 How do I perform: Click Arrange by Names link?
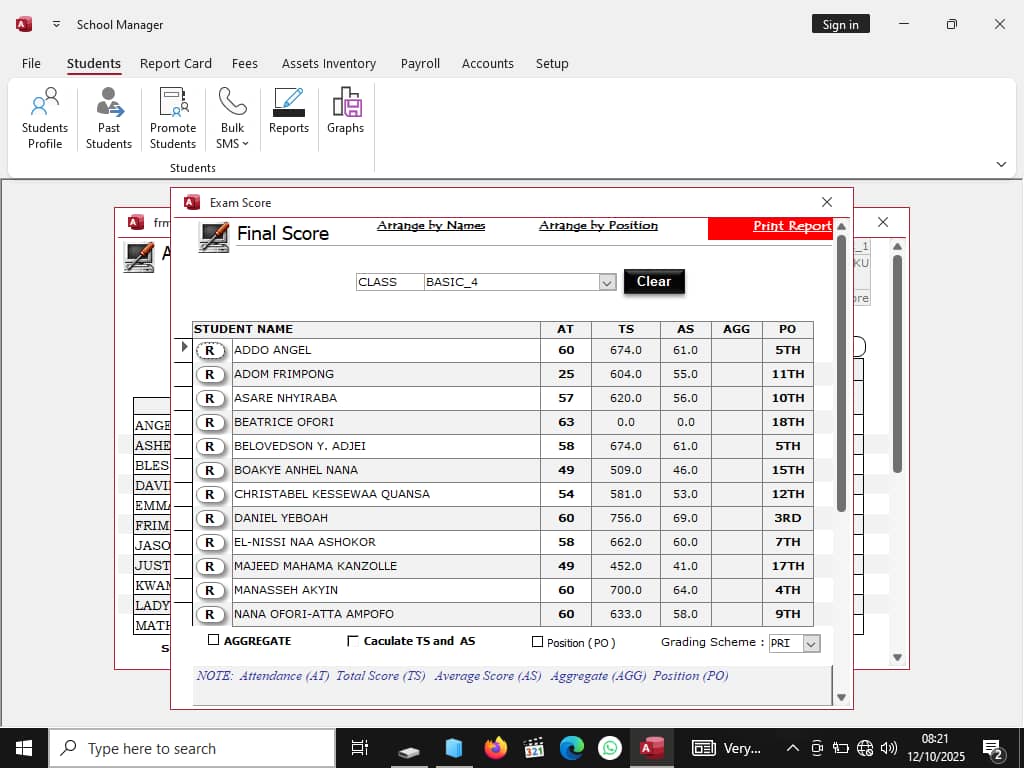click(431, 226)
